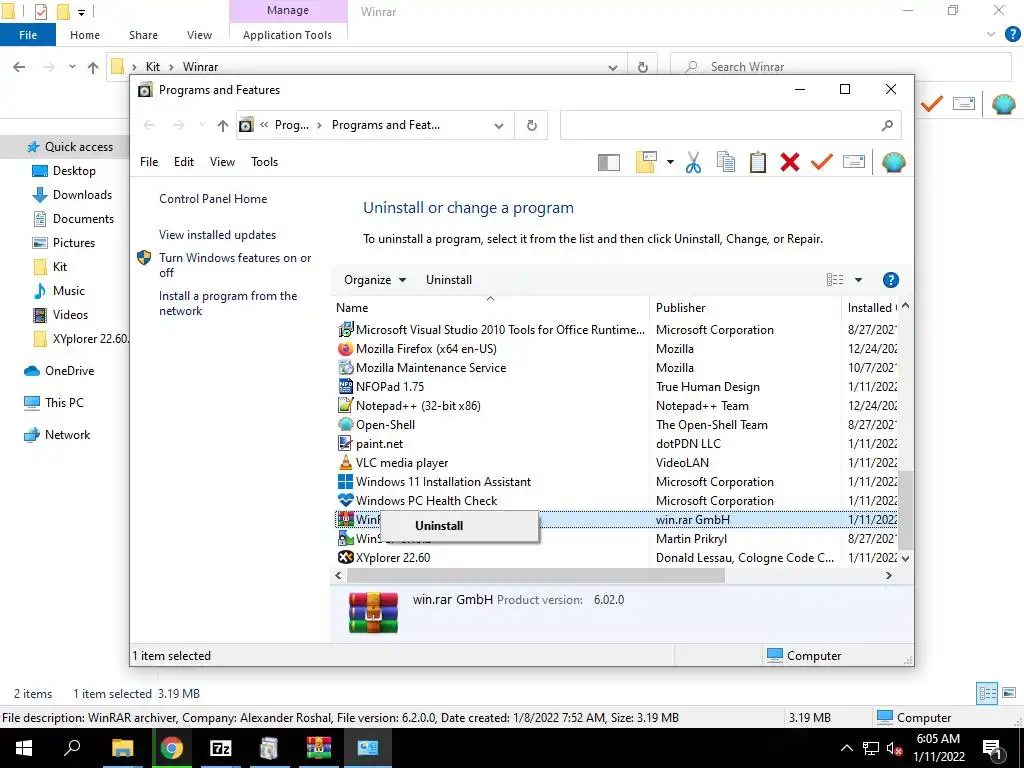This screenshot has height=768, width=1024.
Task: Open the Control Panel Home link
Action: 213,199
